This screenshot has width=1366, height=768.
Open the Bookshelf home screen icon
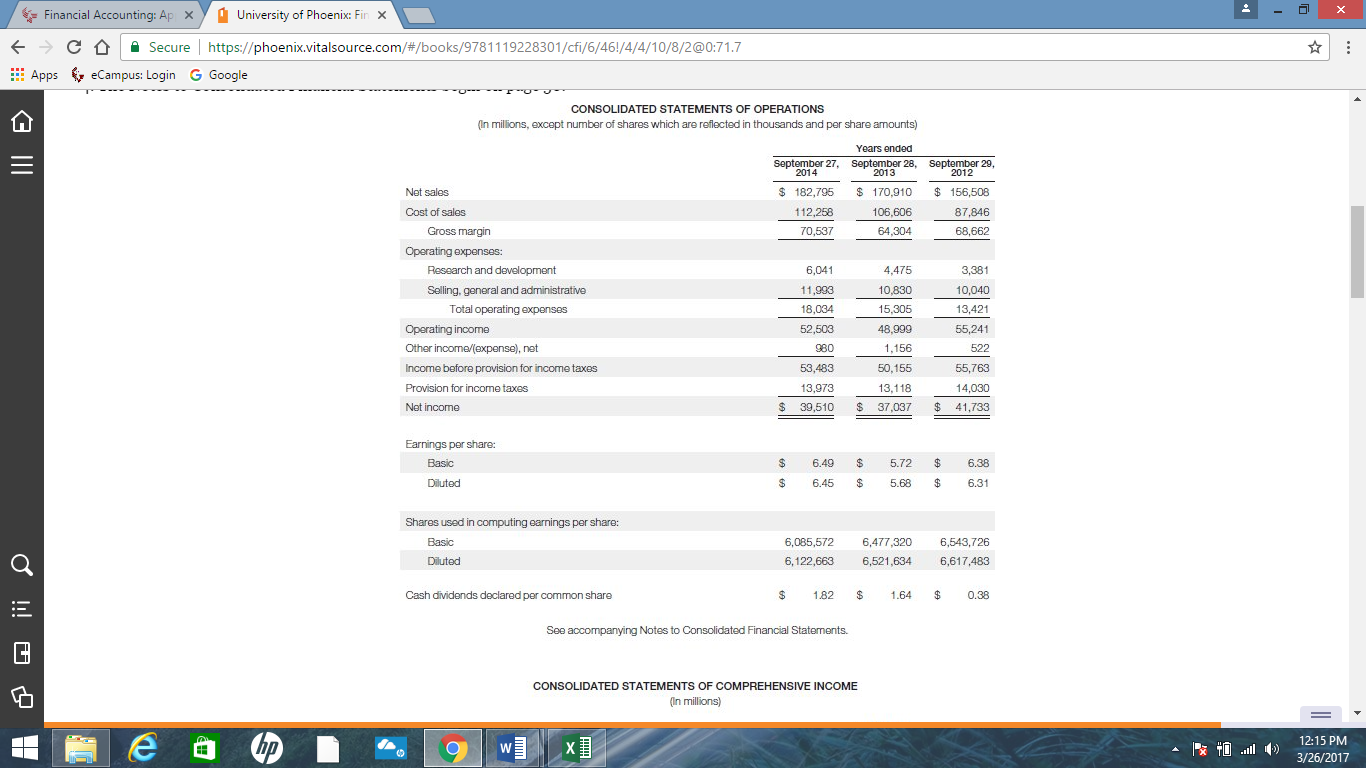pyautogui.click(x=20, y=120)
